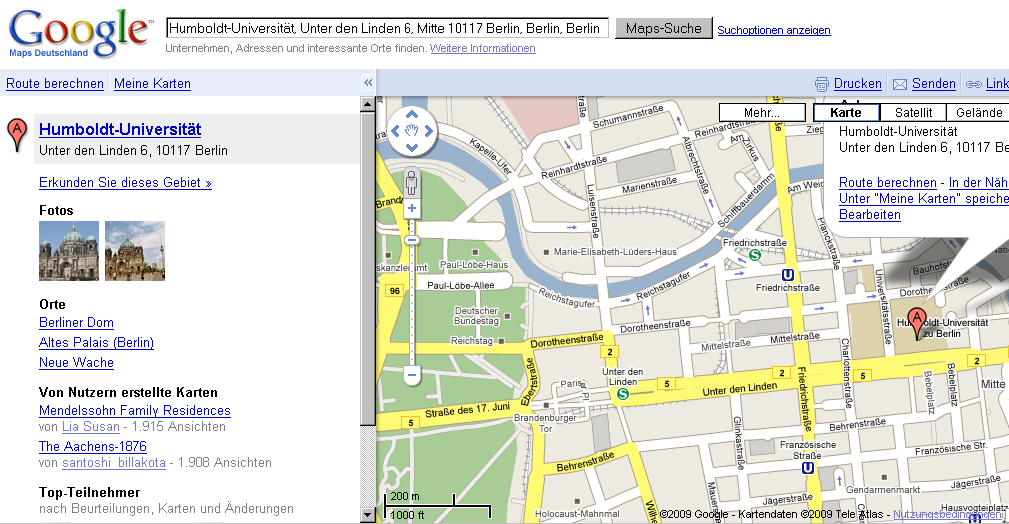Image resolution: width=1009 pixels, height=524 pixels.
Task: Click Erkunden Sie dieses Gebiet link
Action: (x=125, y=183)
